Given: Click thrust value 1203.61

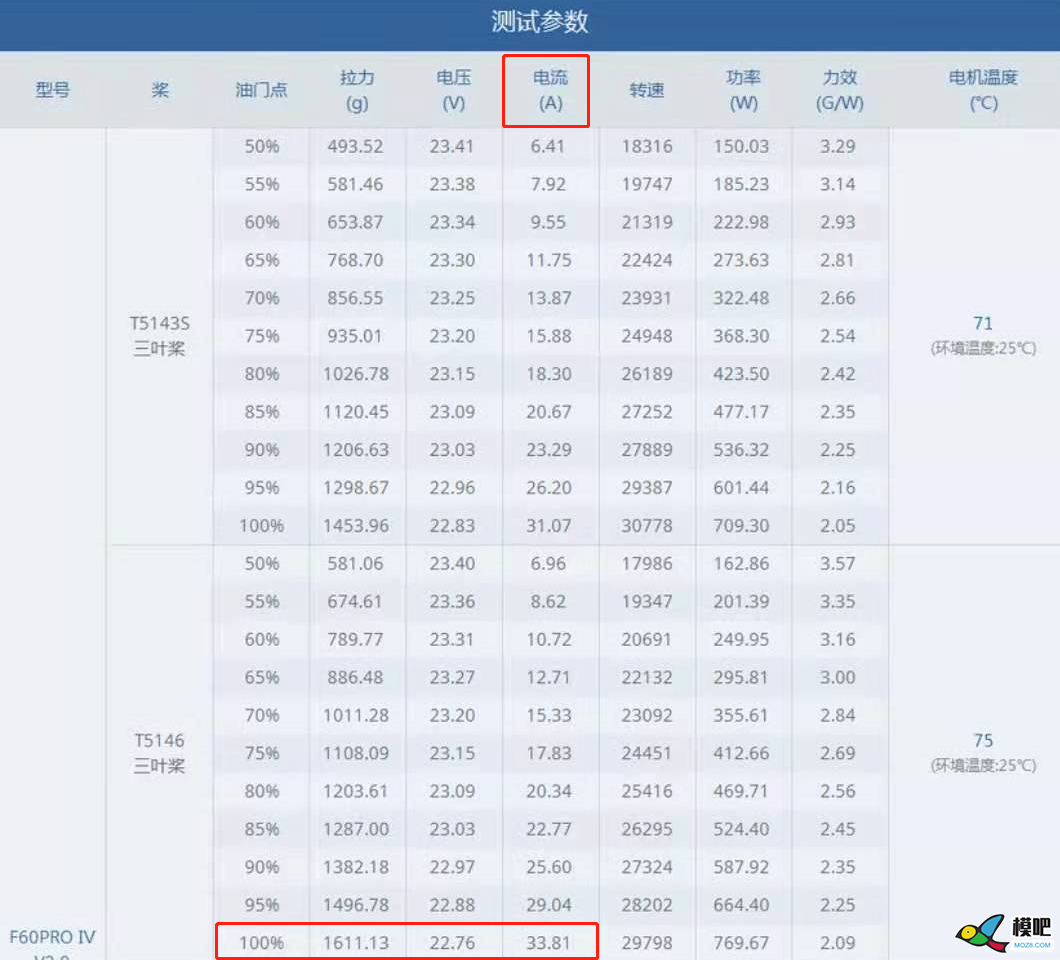Looking at the screenshot, I should click(x=356, y=791).
